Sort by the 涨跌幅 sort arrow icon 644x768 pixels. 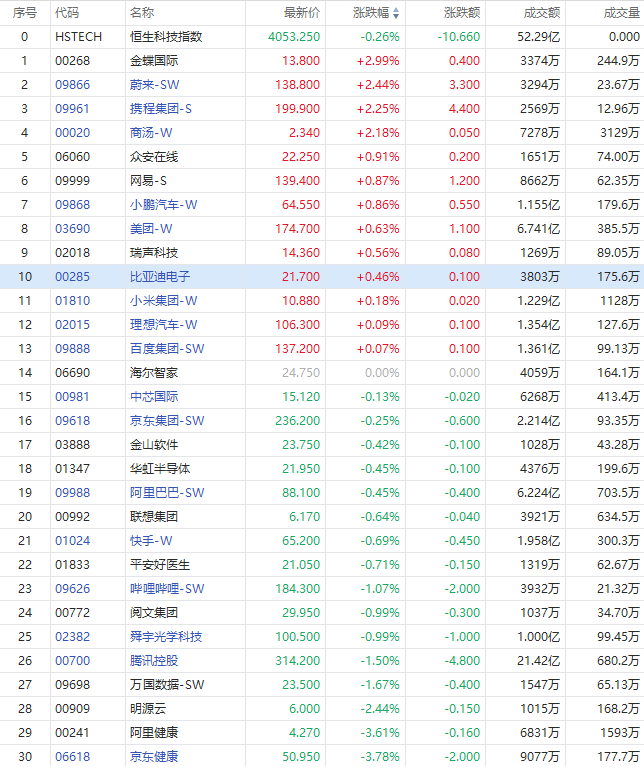point(396,13)
